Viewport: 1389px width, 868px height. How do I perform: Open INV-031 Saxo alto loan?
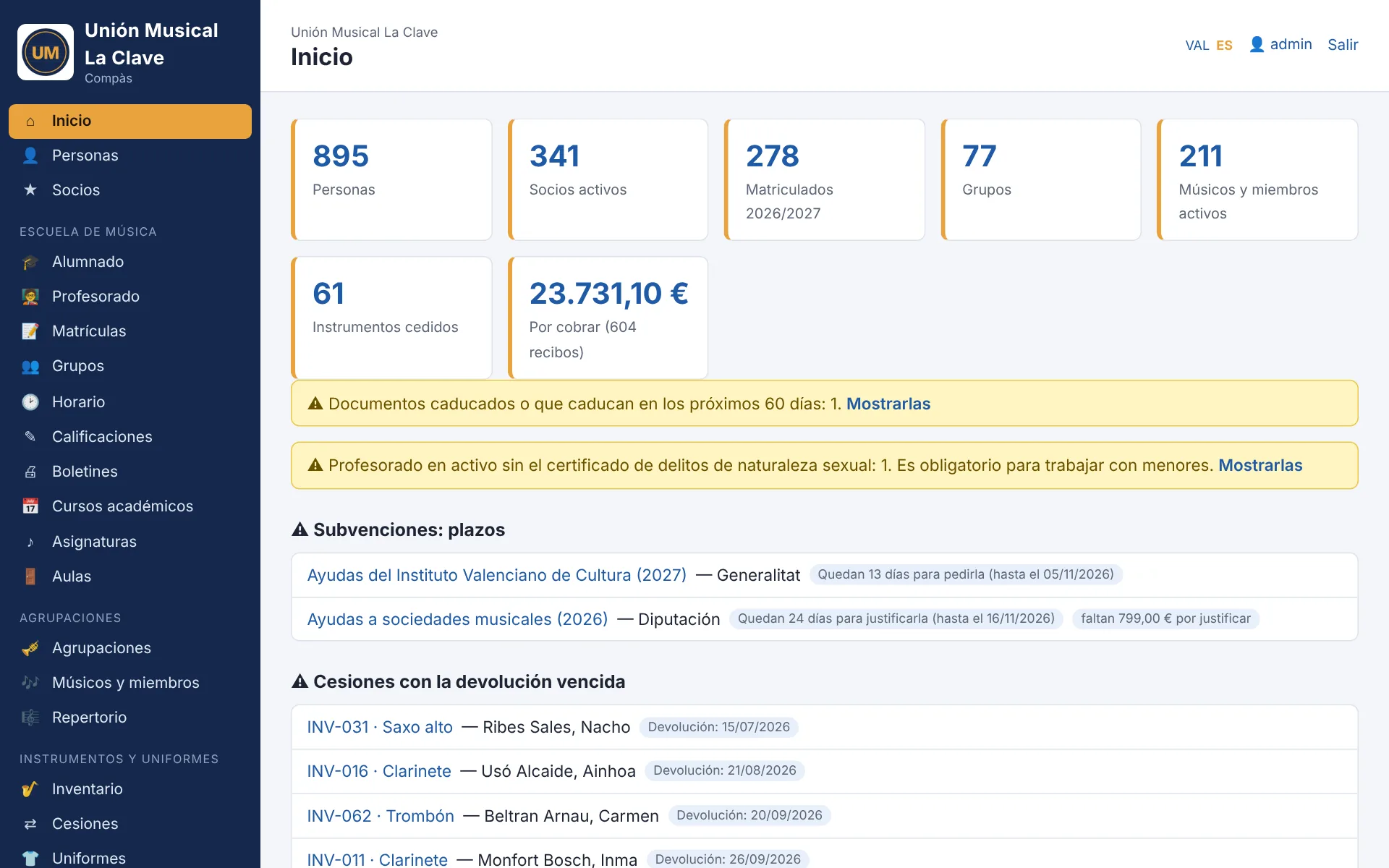(x=380, y=727)
